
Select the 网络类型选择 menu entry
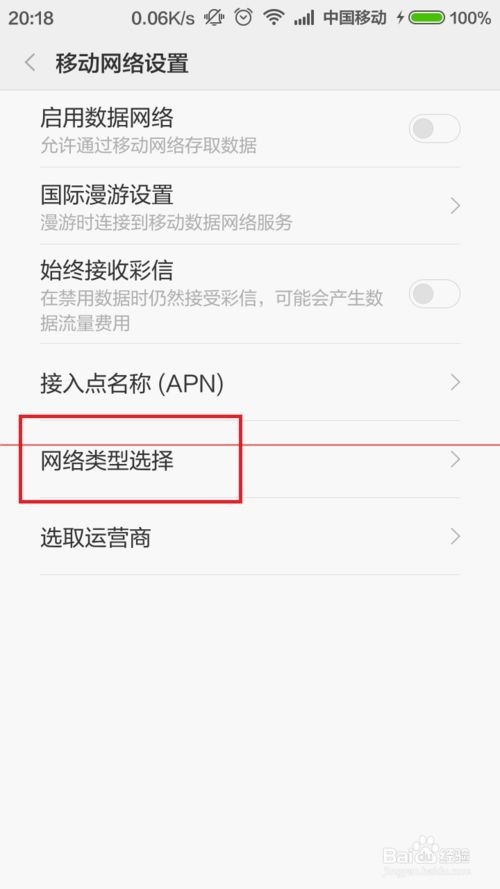pyautogui.click(x=250, y=459)
